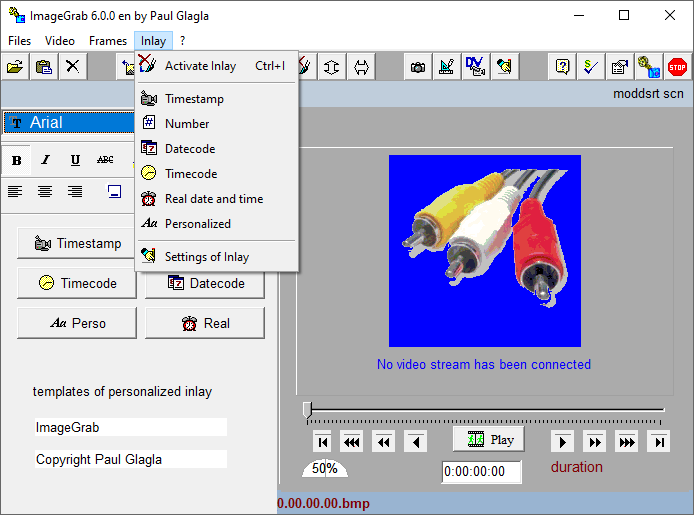The width and height of the screenshot is (694, 515).
Task: Center-align inlay text
Action: 45,192
